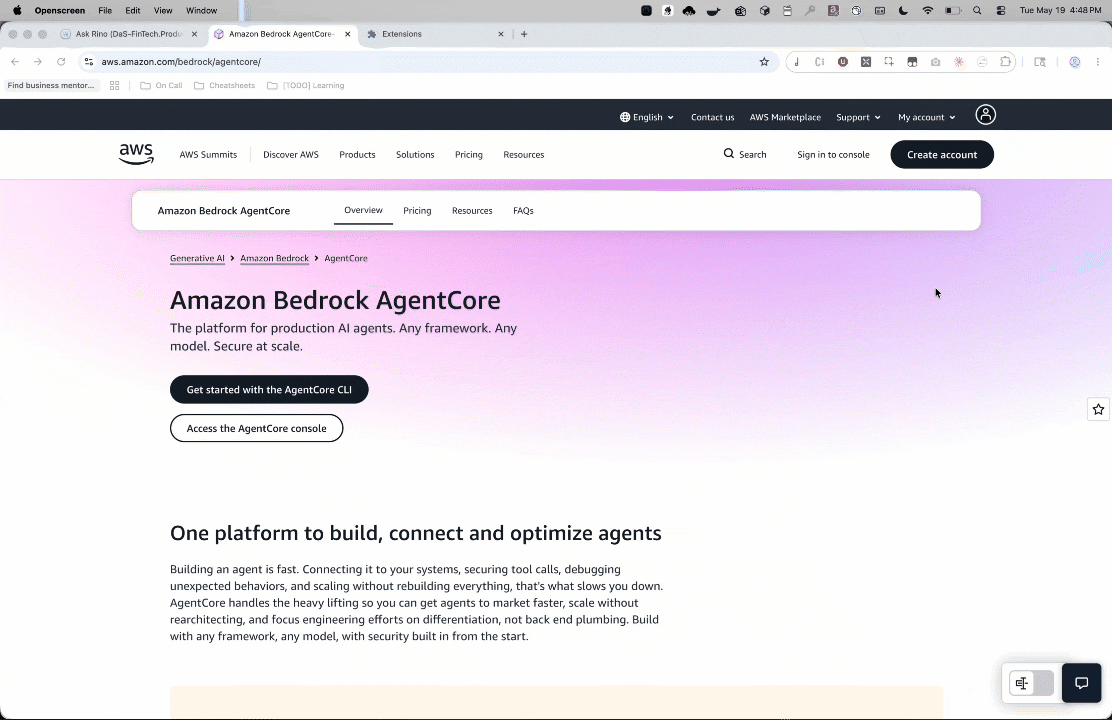The height and width of the screenshot is (720, 1112).
Task: Click the pink sparkle extension icon
Action: pyautogui.click(x=959, y=62)
